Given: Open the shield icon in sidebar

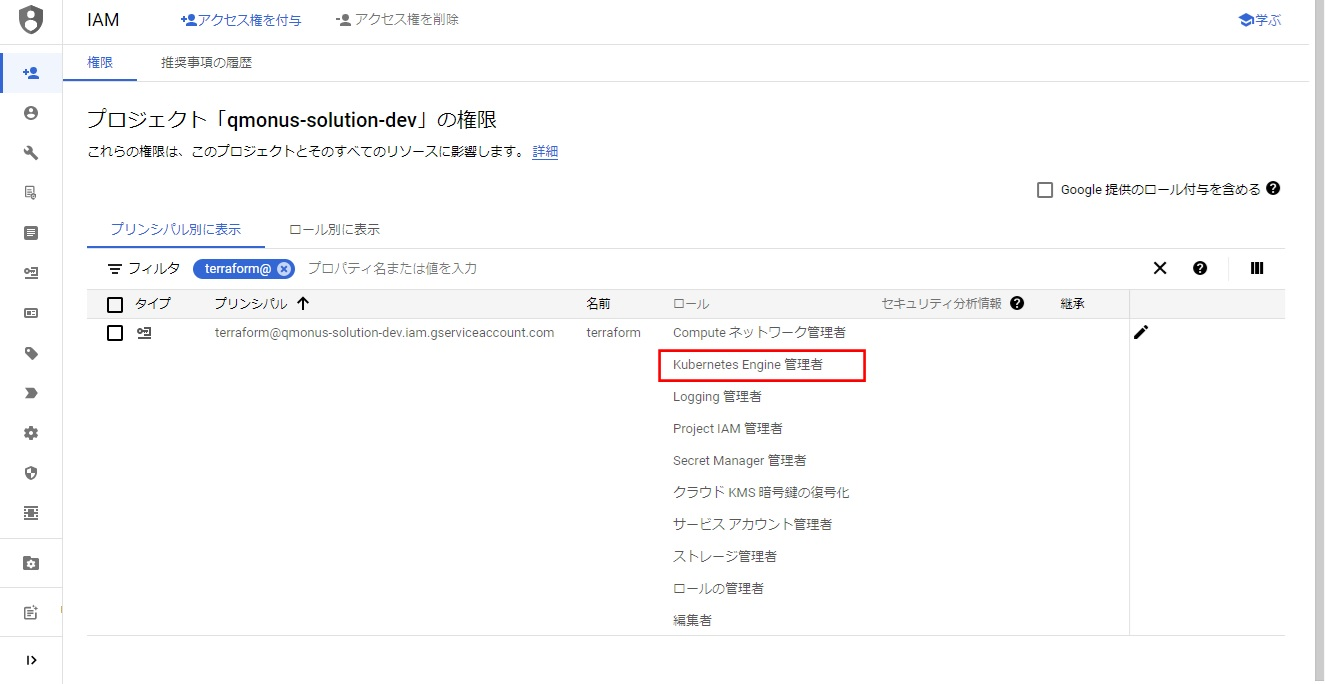Looking at the screenshot, I should coord(31,473).
